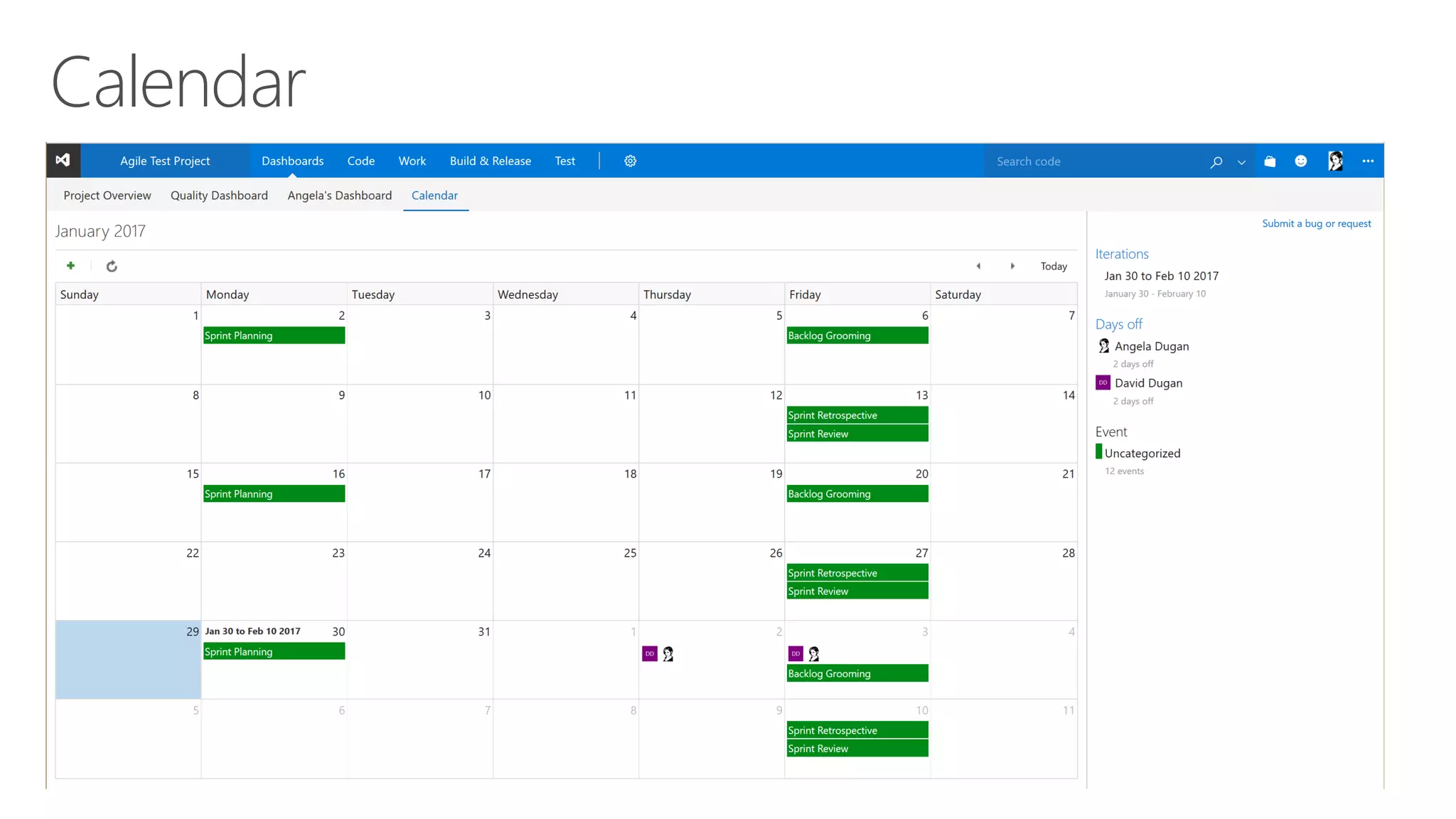1456x819 pixels.
Task: Open the January 13 Sprint Retrospective event
Action: [857, 415]
